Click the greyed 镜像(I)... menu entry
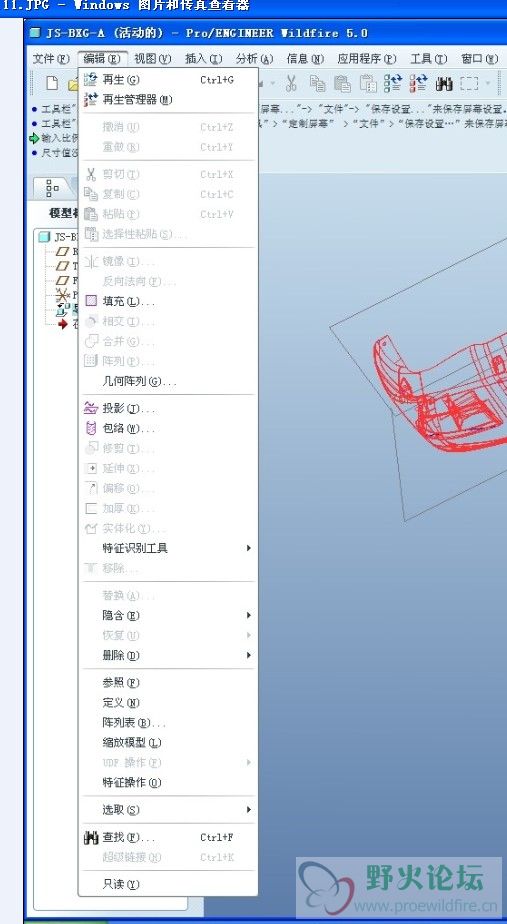 pyautogui.click(x=169, y=262)
